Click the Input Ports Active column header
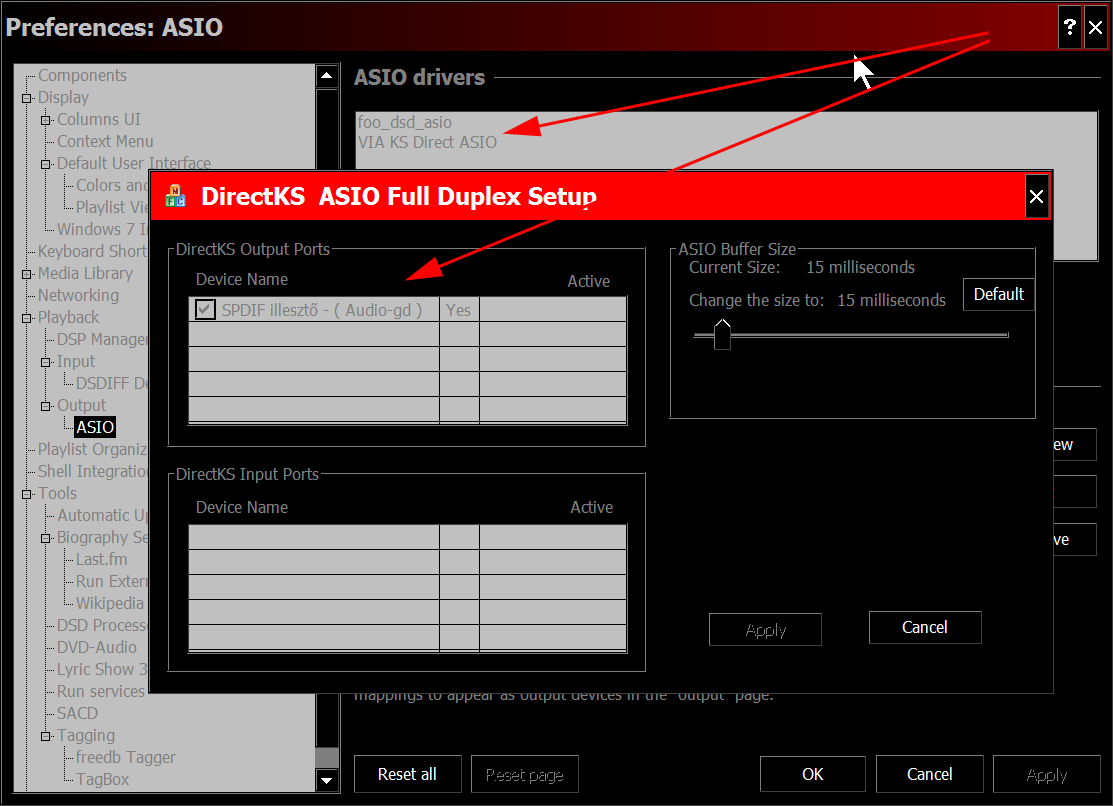 pyautogui.click(x=591, y=507)
